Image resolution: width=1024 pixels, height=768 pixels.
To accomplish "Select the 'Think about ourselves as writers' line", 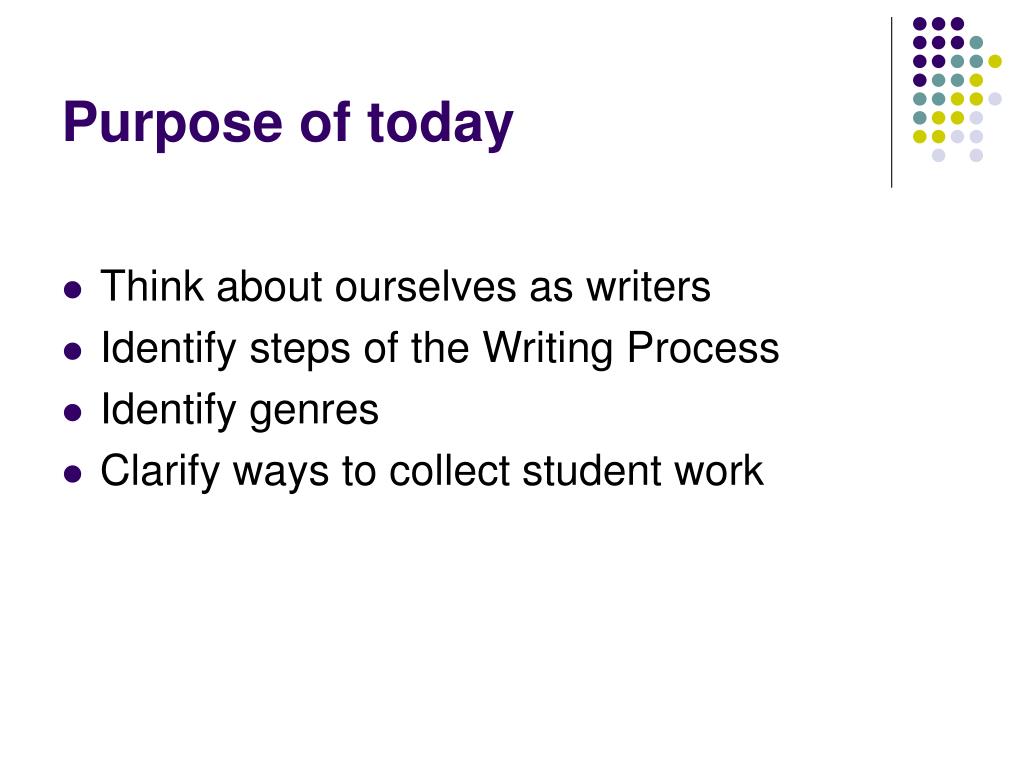I will (x=406, y=287).
